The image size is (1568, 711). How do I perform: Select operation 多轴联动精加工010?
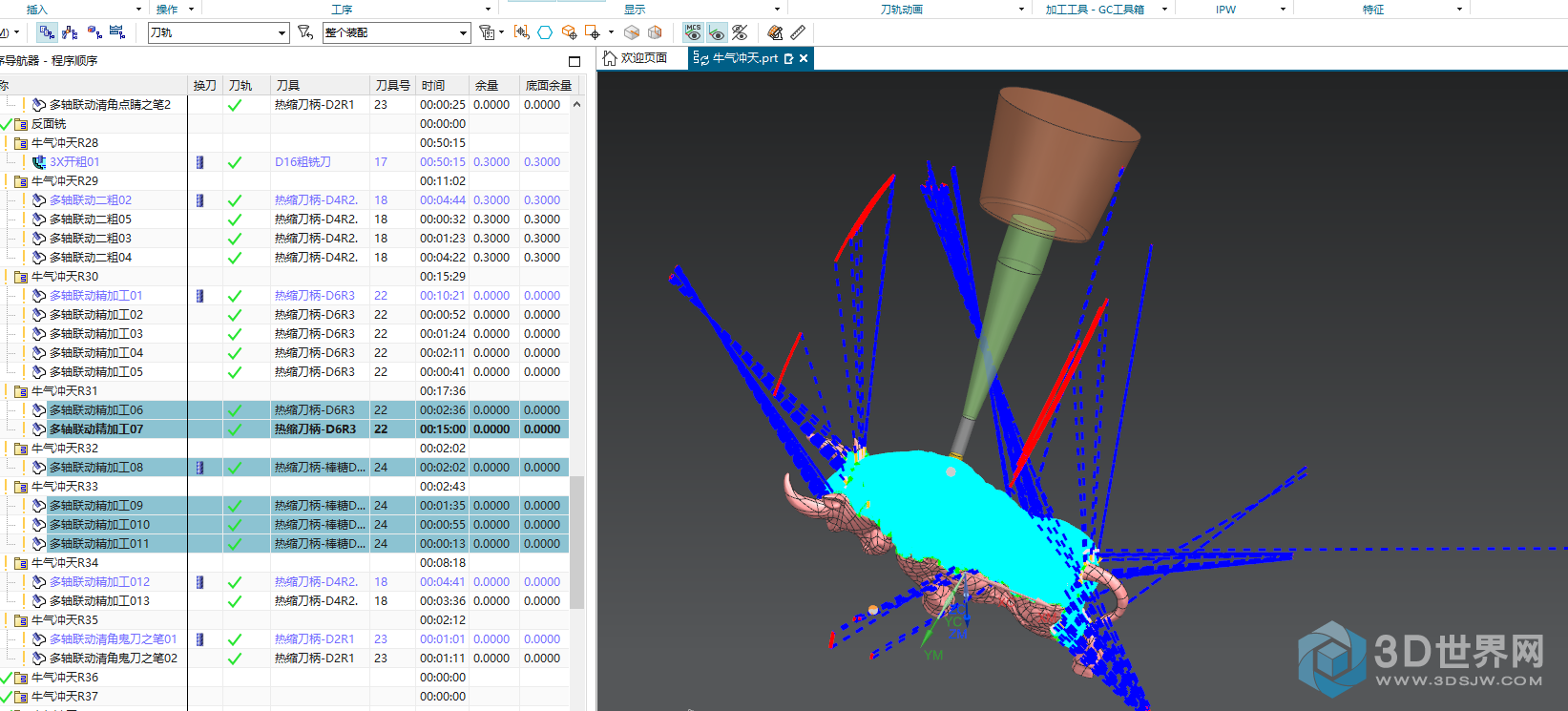pos(99,525)
